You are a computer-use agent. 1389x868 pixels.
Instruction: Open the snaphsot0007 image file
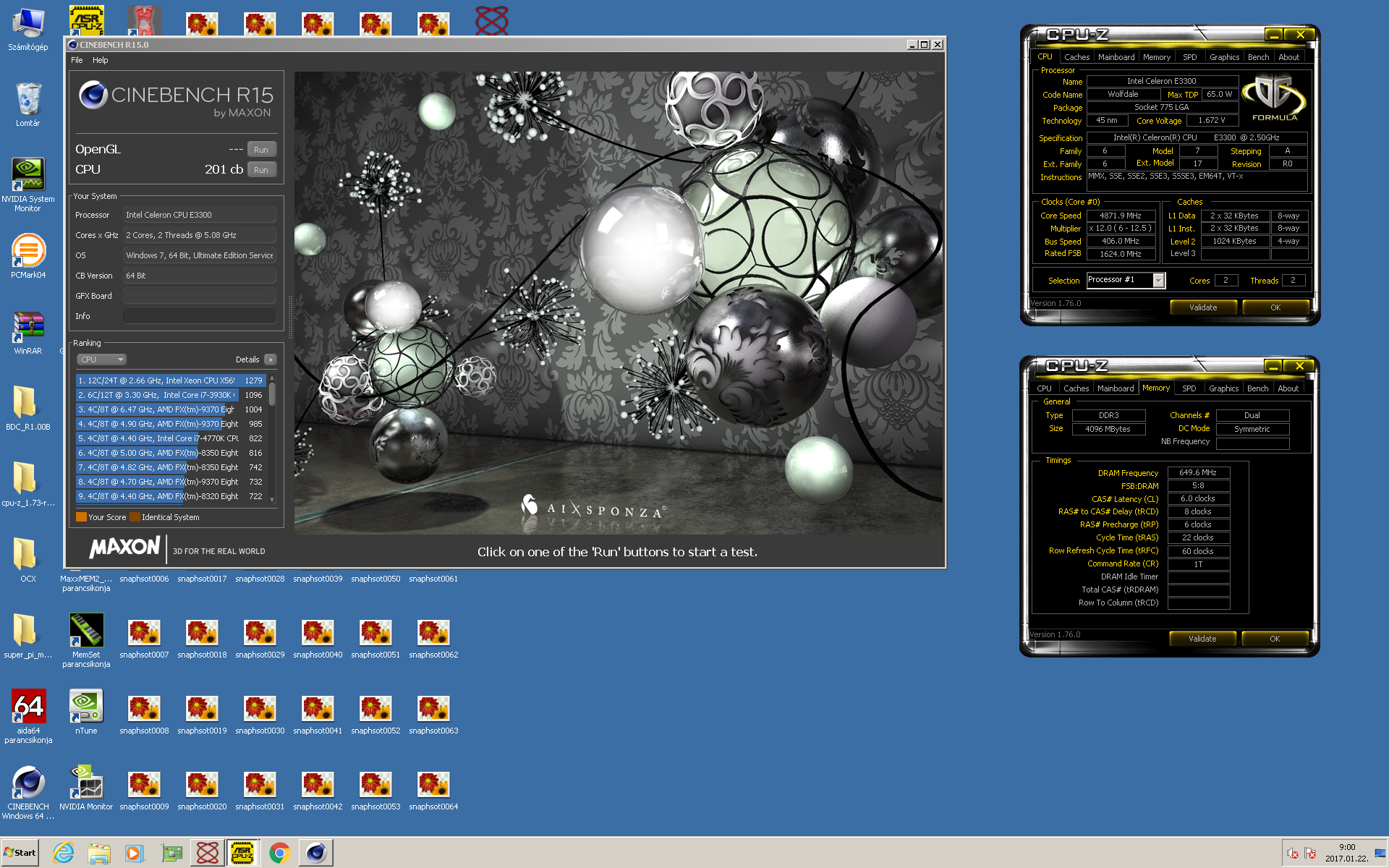144,638
